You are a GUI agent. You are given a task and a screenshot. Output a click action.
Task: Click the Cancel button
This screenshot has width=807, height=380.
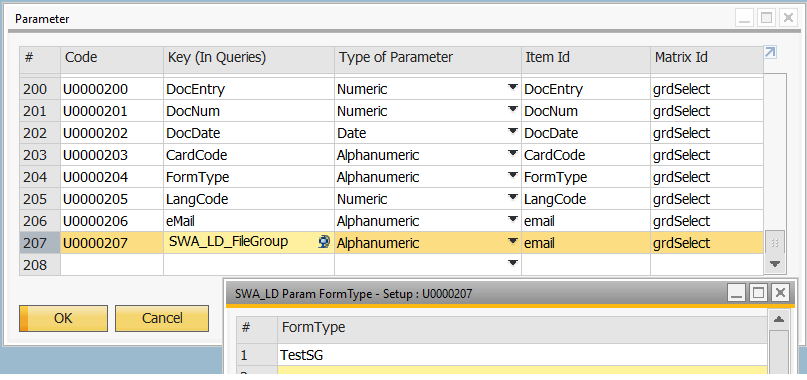(162, 318)
